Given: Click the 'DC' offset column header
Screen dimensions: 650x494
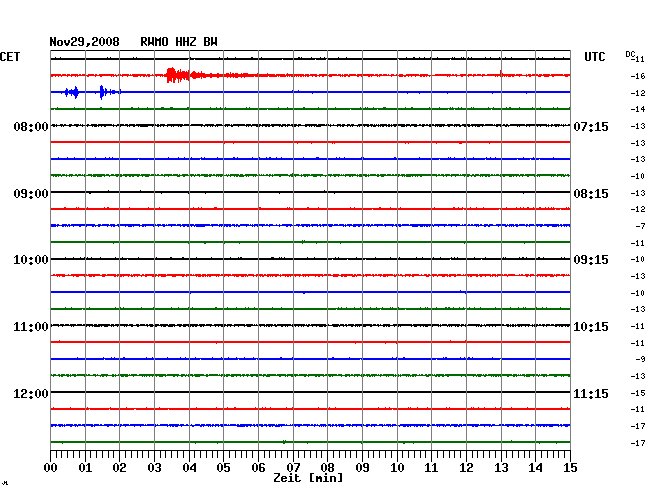Looking at the screenshot, I should (630, 54).
